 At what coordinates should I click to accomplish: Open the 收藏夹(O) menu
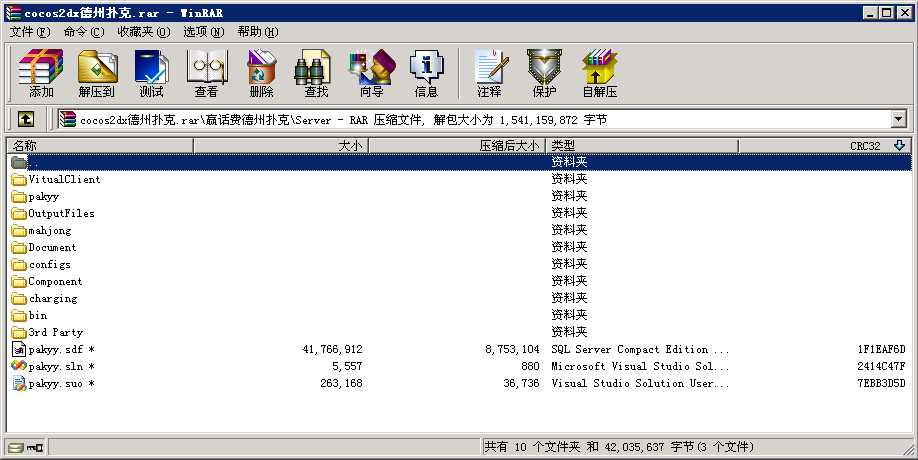pos(143,32)
